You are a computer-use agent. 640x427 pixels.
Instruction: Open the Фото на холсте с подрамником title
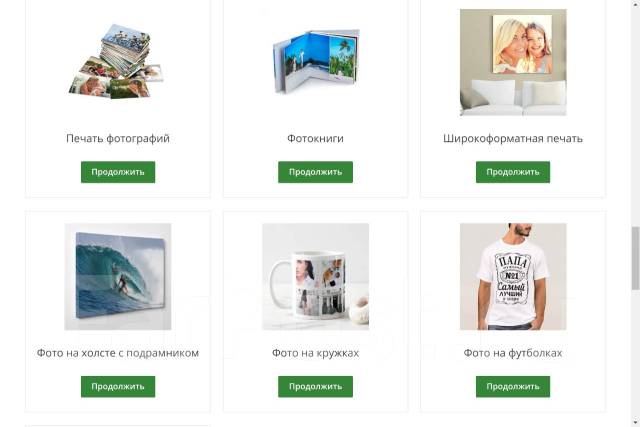tap(118, 353)
